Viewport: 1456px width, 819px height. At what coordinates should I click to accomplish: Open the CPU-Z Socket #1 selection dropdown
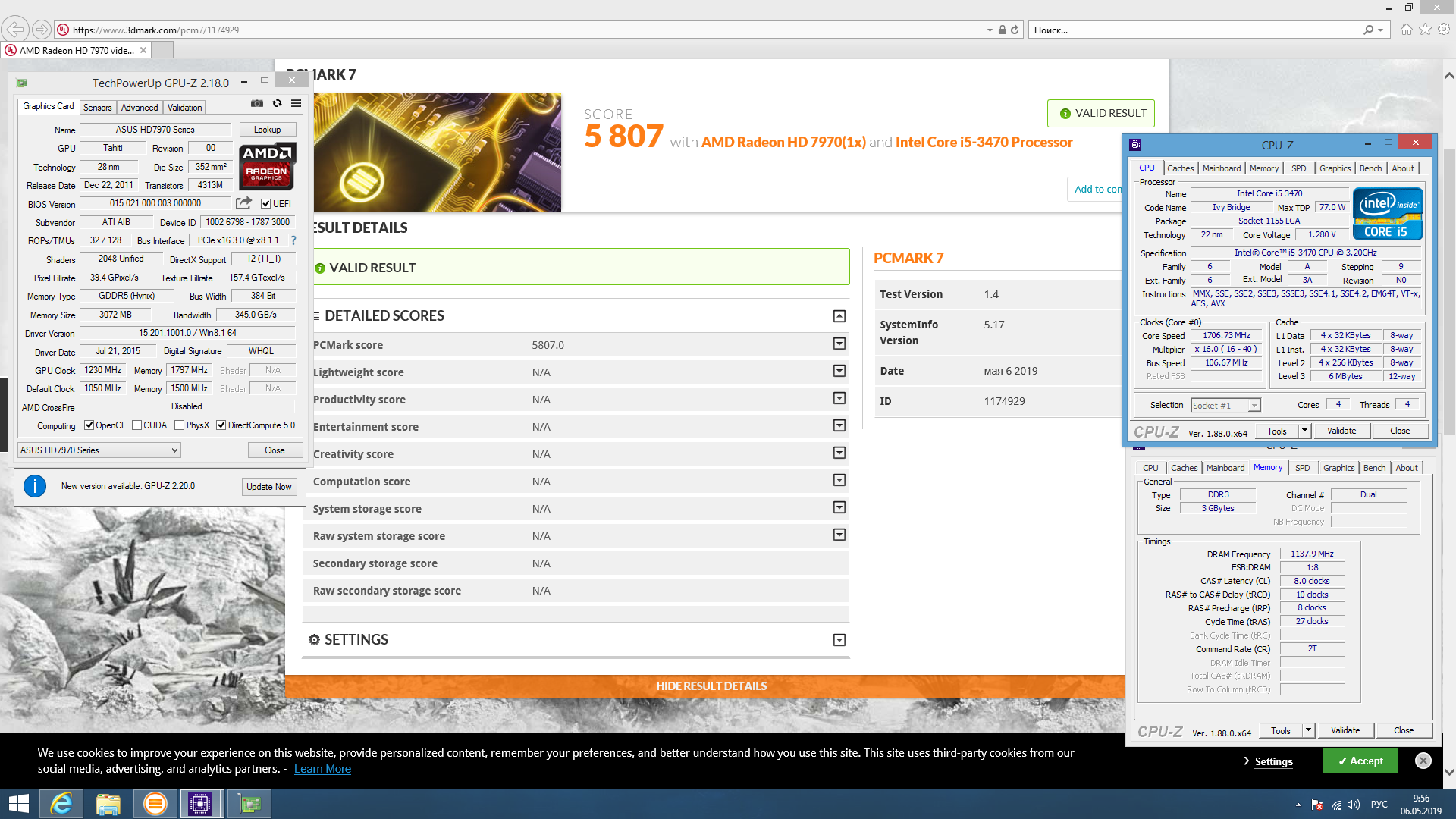pos(1225,406)
